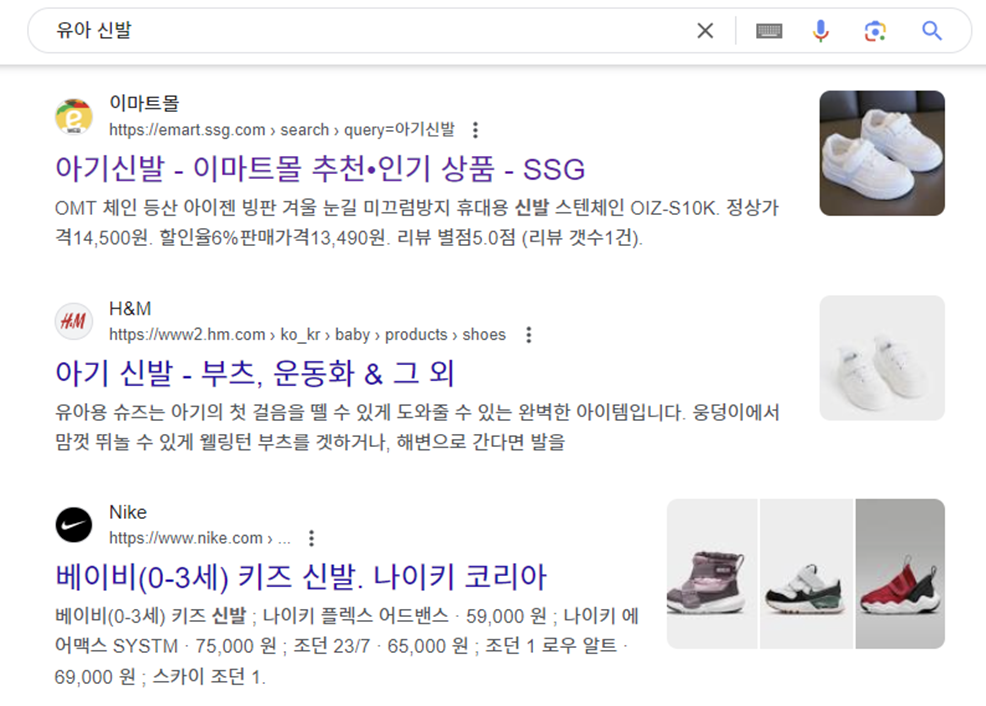This screenshot has height=706, width=986.
Task: Open Google Lens image search
Action: click(x=875, y=30)
